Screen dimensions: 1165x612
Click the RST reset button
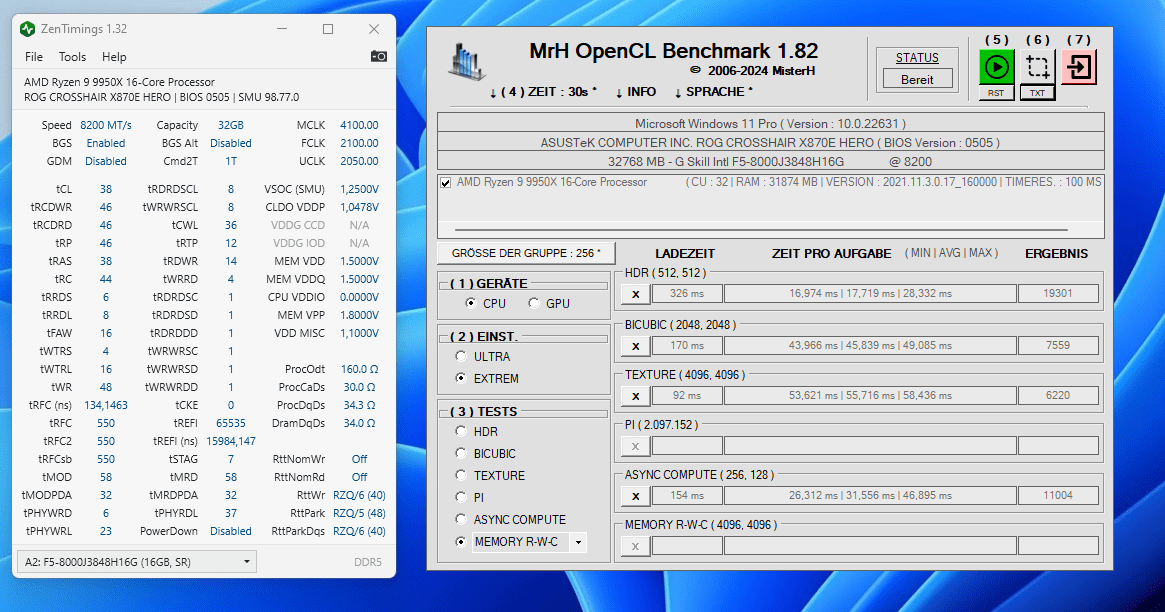point(996,93)
